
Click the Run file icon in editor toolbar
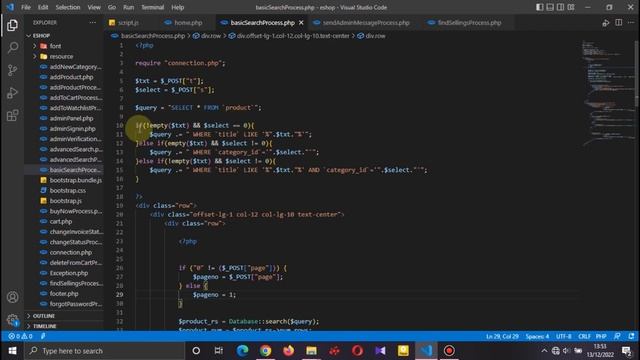point(606,23)
